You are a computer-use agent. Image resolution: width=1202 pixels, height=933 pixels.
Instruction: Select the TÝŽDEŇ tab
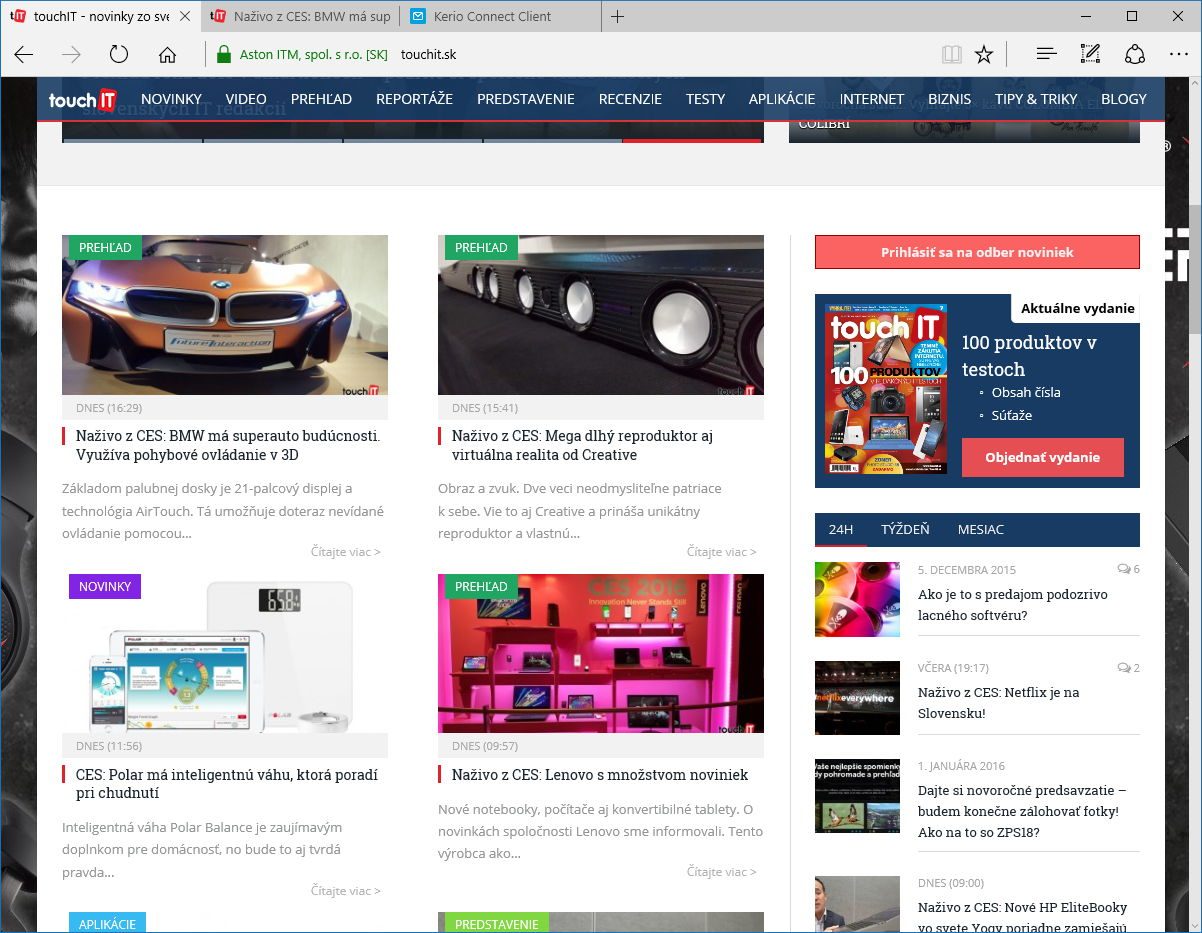click(905, 530)
